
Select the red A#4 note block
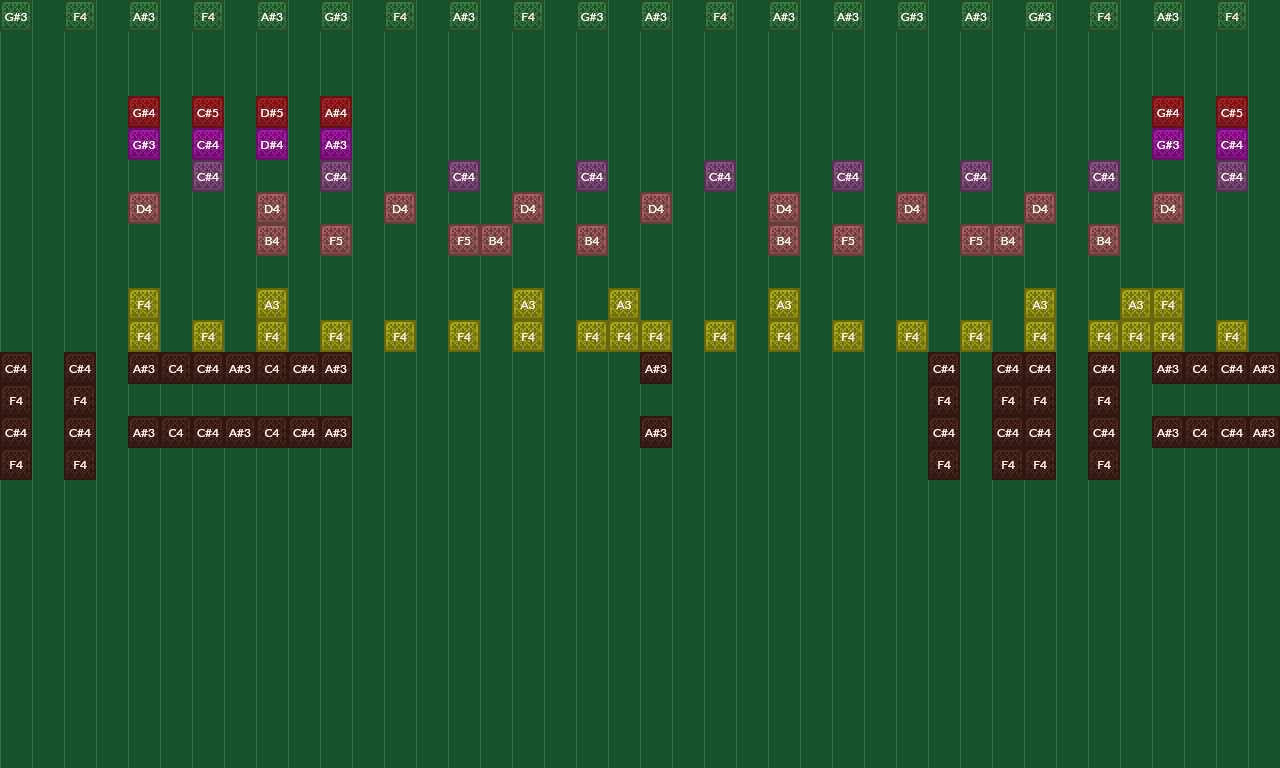pyautogui.click(x=336, y=112)
